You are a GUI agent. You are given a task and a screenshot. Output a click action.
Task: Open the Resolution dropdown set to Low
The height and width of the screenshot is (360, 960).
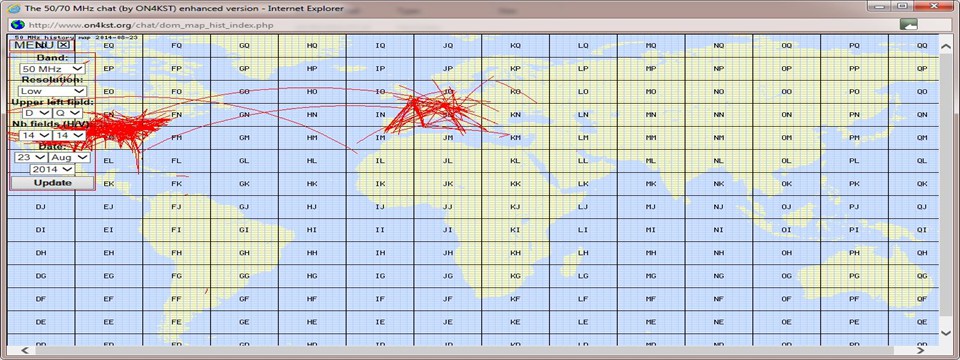tap(53, 91)
